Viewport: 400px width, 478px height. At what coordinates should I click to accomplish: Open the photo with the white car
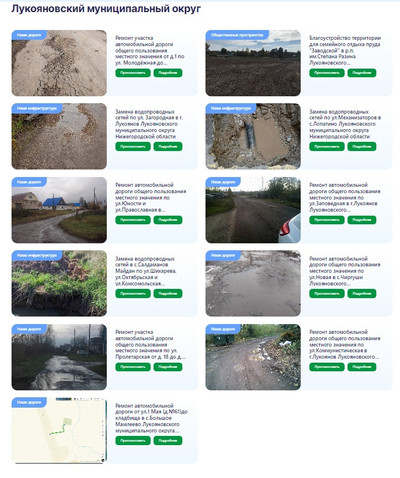[x=253, y=210]
